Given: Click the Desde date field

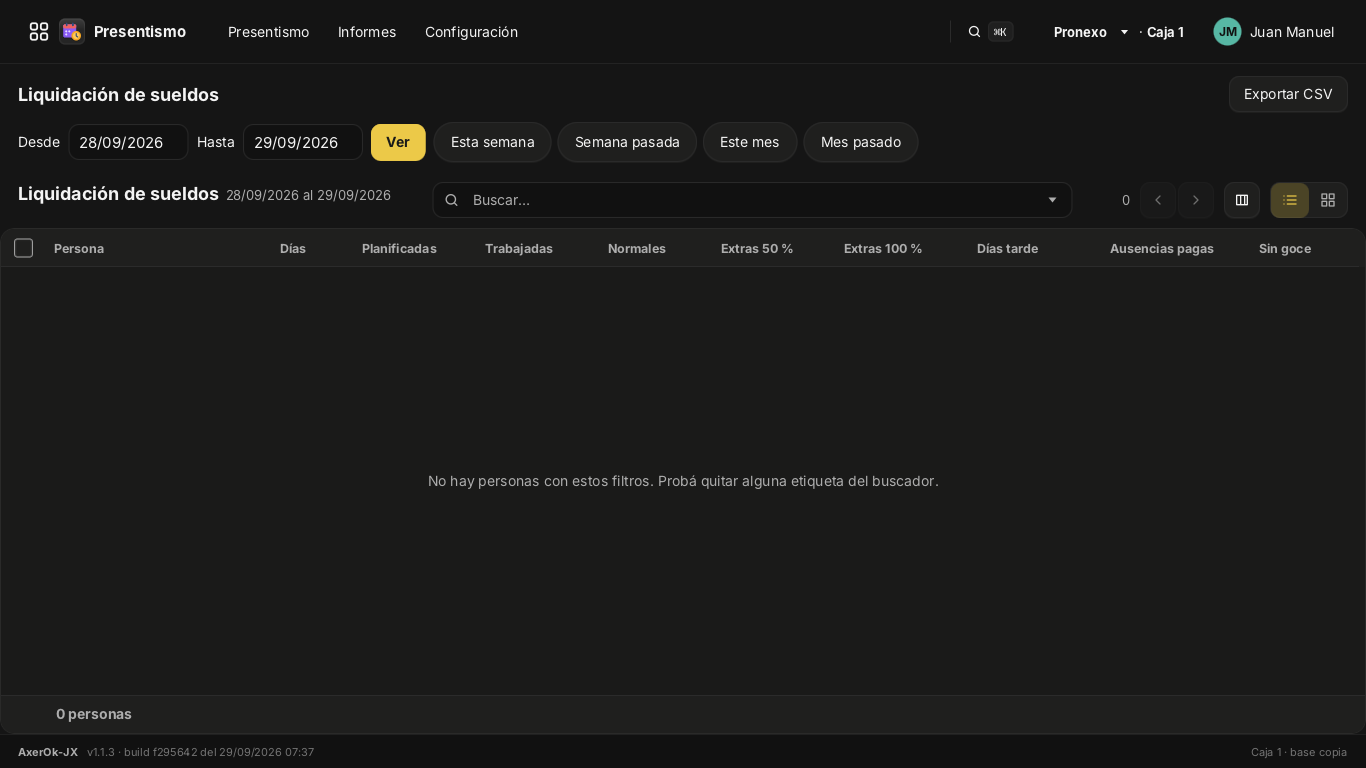Looking at the screenshot, I should 128,142.
